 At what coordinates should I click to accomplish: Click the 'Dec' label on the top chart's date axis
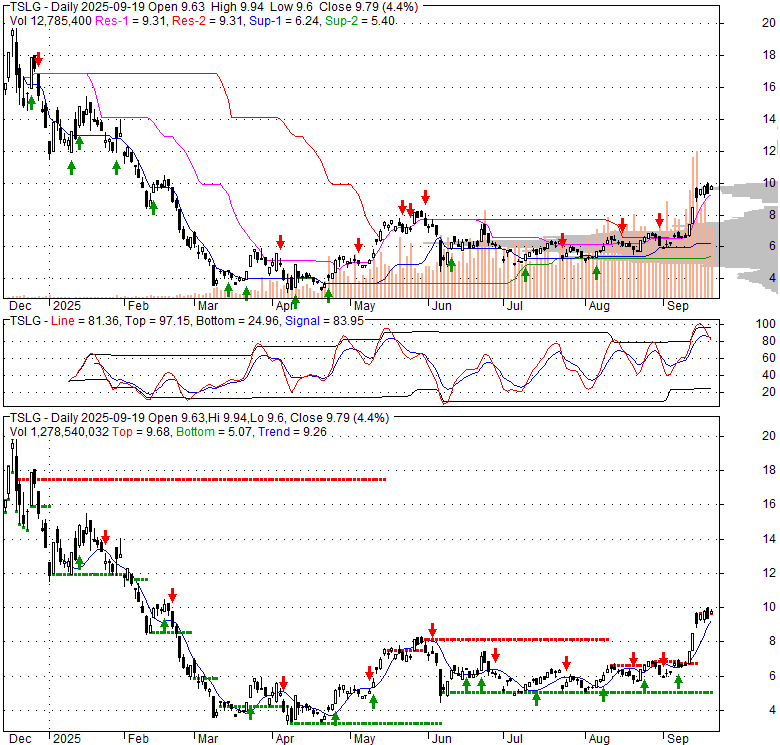(20, 306)
